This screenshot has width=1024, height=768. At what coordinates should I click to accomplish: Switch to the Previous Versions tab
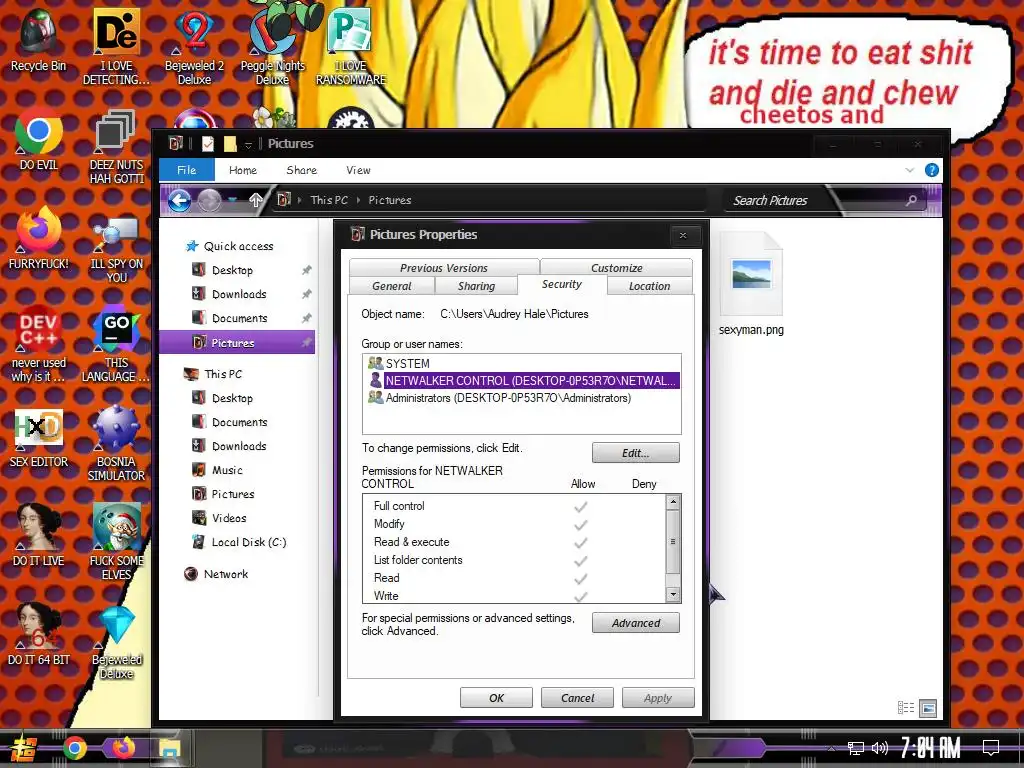coord(444,268)
